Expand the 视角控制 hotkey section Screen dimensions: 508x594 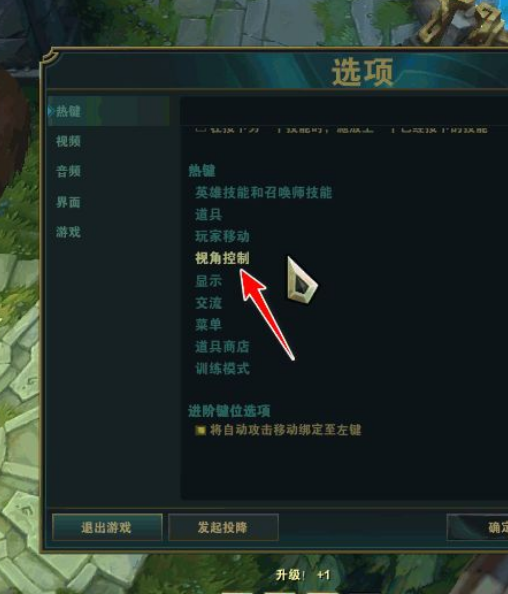(222, 258)
